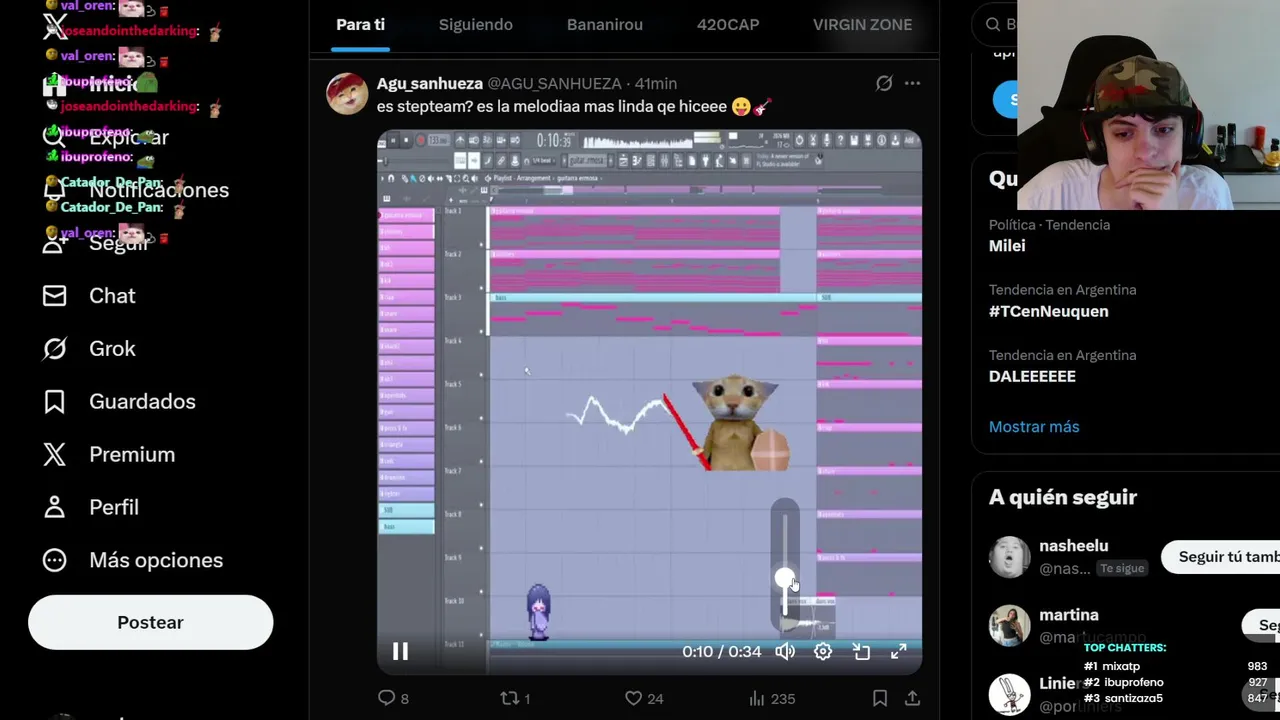Click martina's avatar
This screenshot has width=1280, height=720.
tap(1009, 626)
